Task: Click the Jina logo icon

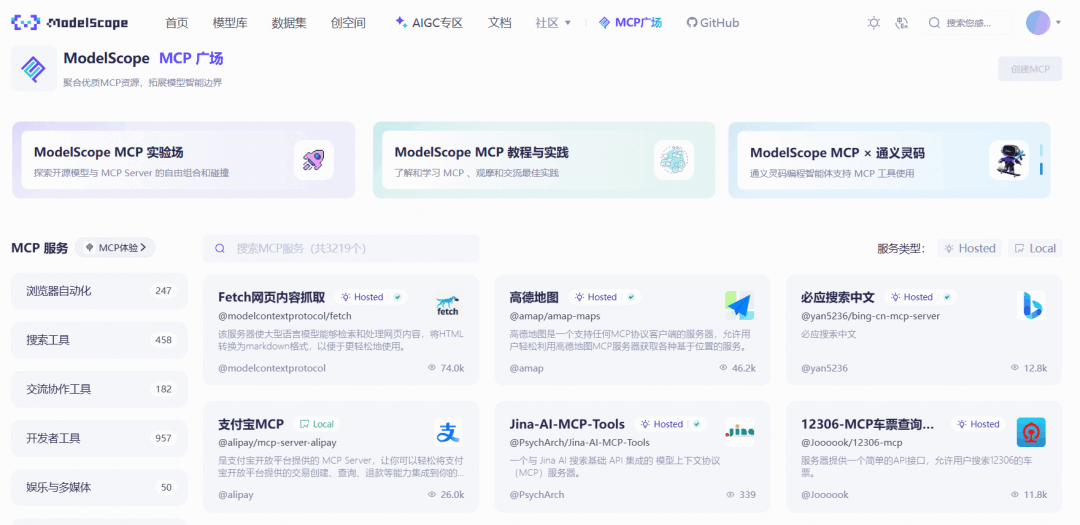Action: [x=739, y=432]
